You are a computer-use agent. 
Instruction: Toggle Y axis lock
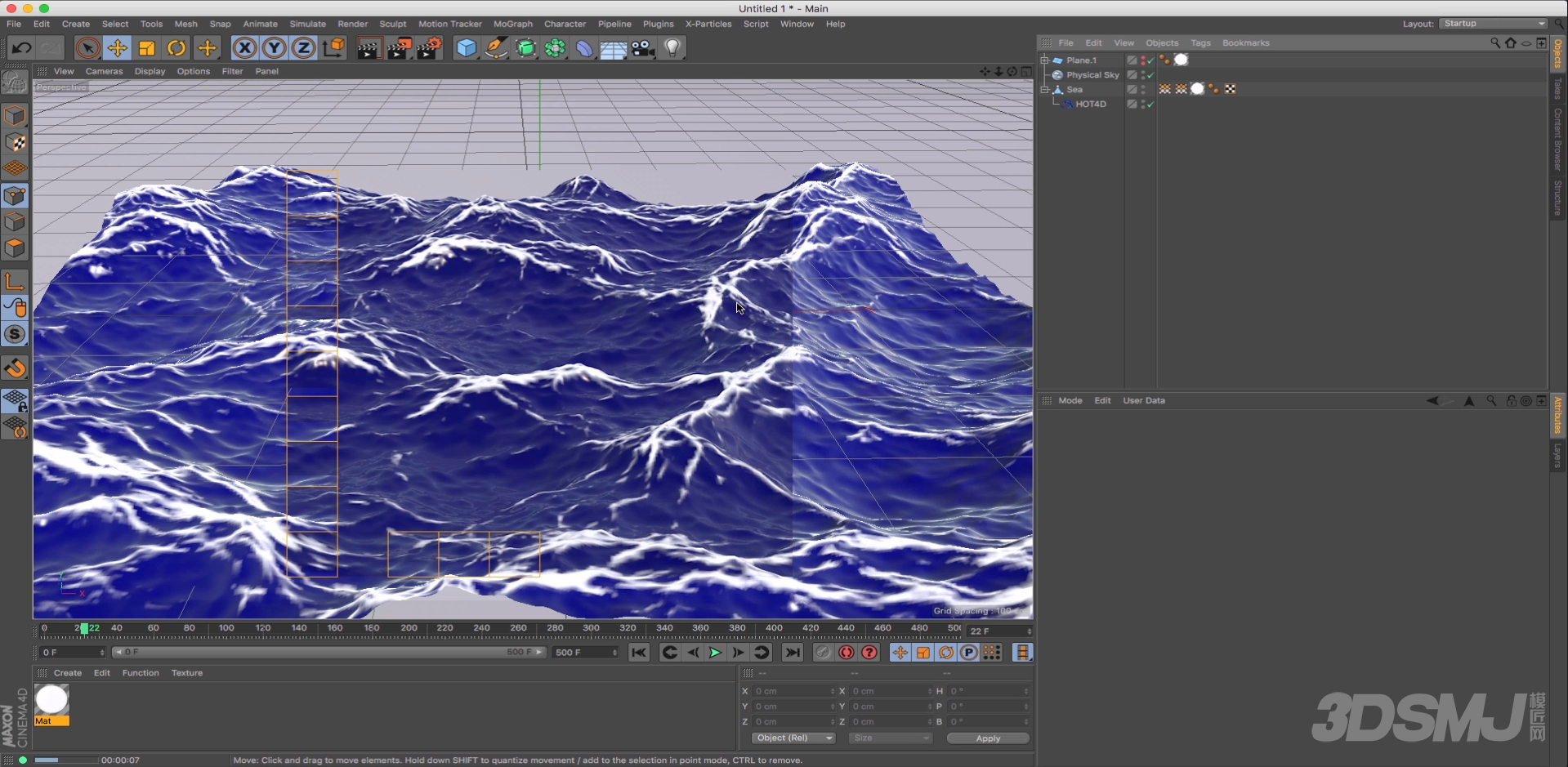click(x=275, y=48)
